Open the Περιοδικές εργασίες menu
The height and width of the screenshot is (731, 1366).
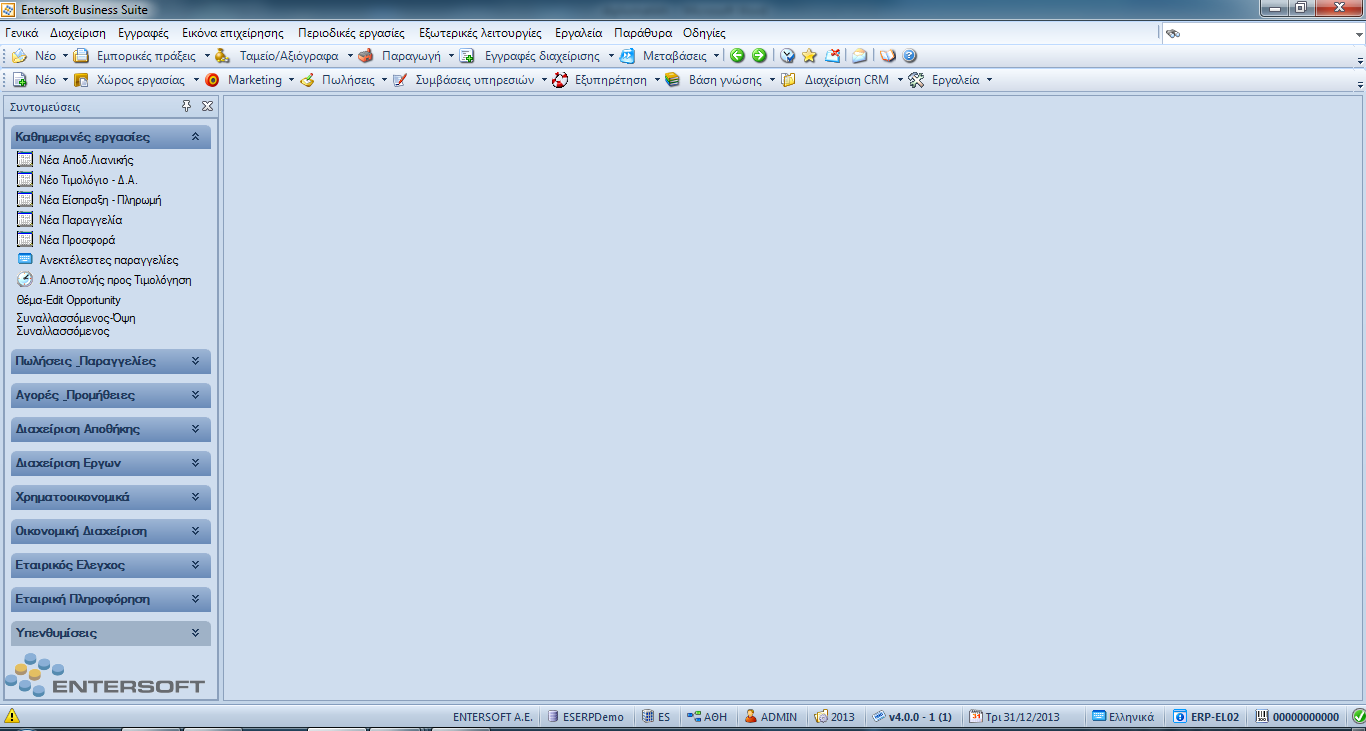(351, 33)
